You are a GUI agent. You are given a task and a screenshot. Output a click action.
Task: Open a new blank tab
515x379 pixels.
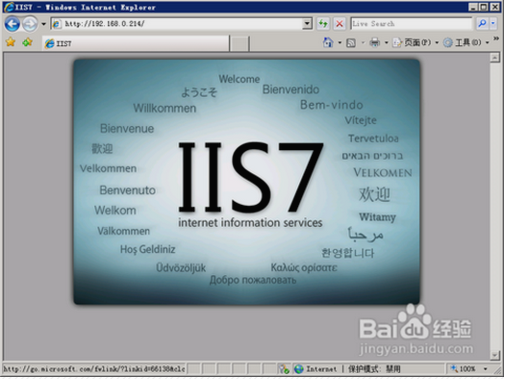point(239,44)
